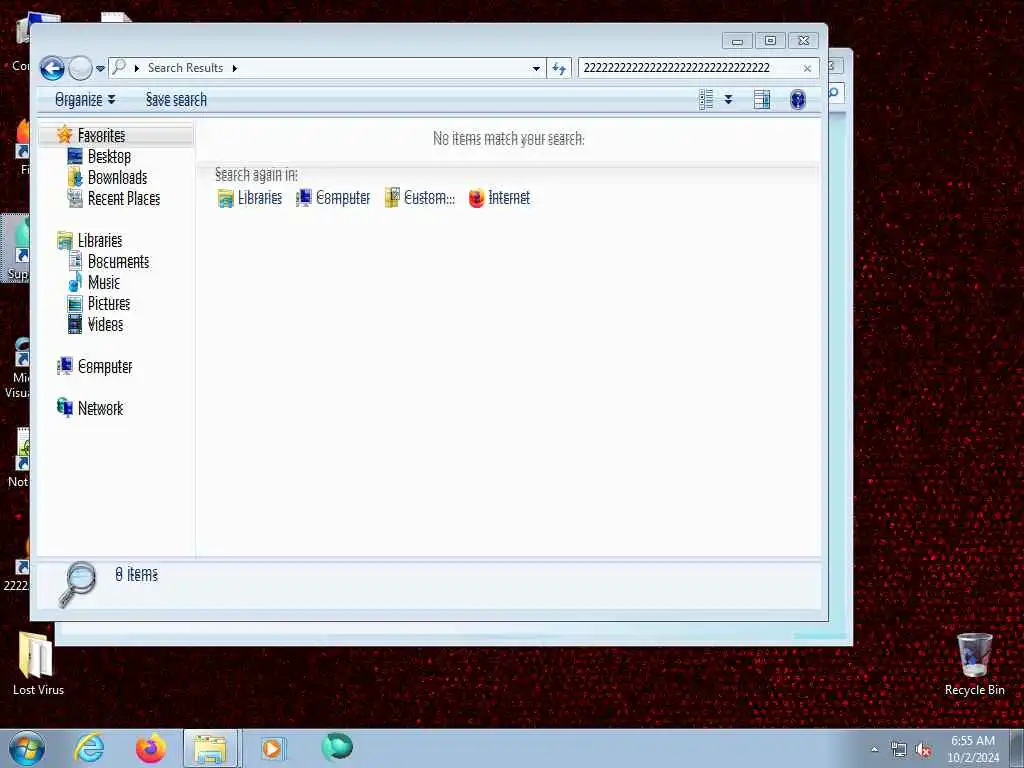Open the network tray icon
1024x768 pixels.
point(899,750)
